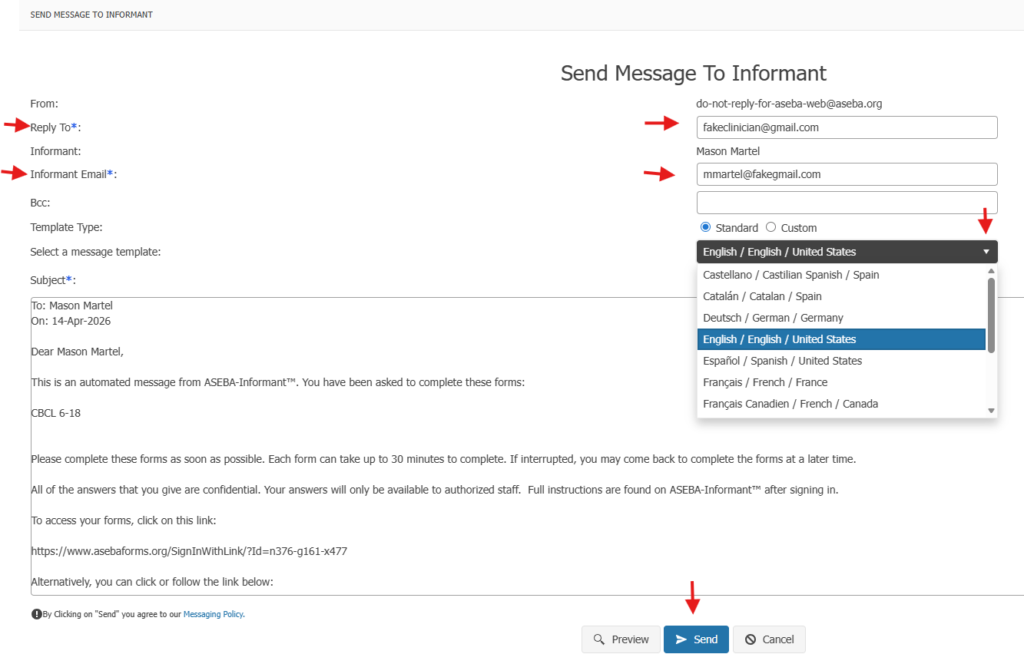
Task: Select Français / French / France option
Action: point(765,383)
